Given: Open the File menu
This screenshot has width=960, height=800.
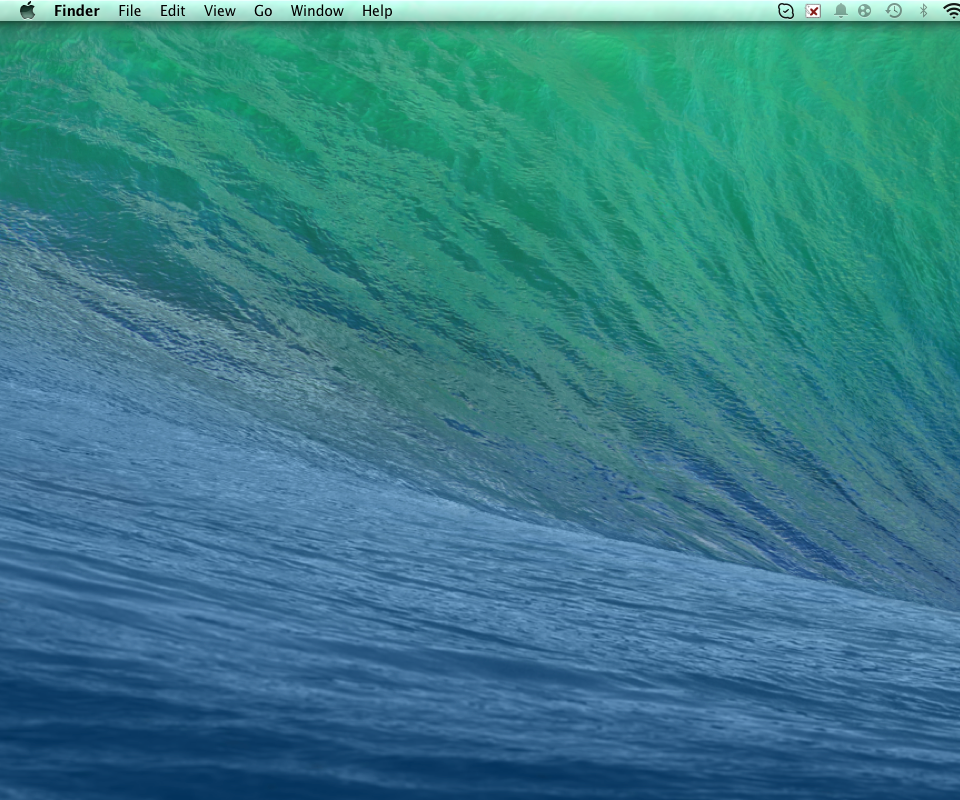Looking at the screenshot, I should pyautogui.click(x=129, y=11).
